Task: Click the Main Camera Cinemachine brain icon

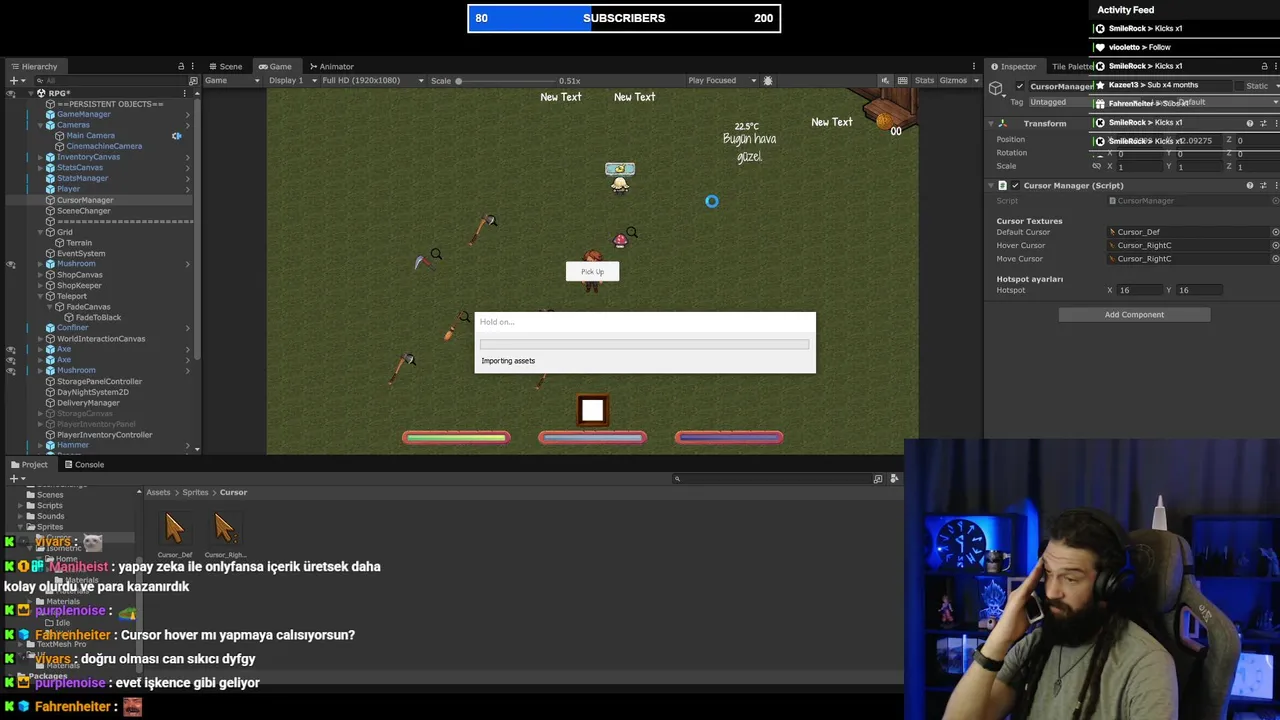Action: point(177,135)
